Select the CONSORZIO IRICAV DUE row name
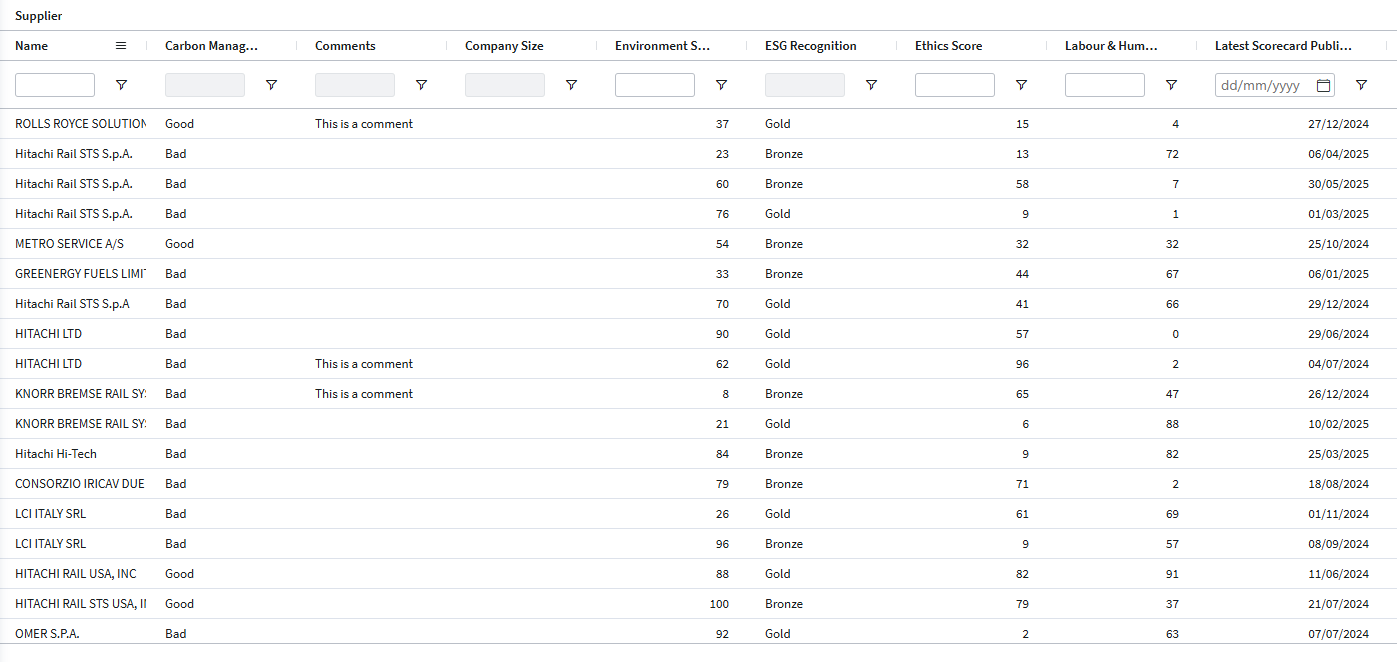Image resolution: width=1397 pixels, height=662 pixels. point(80,484)
